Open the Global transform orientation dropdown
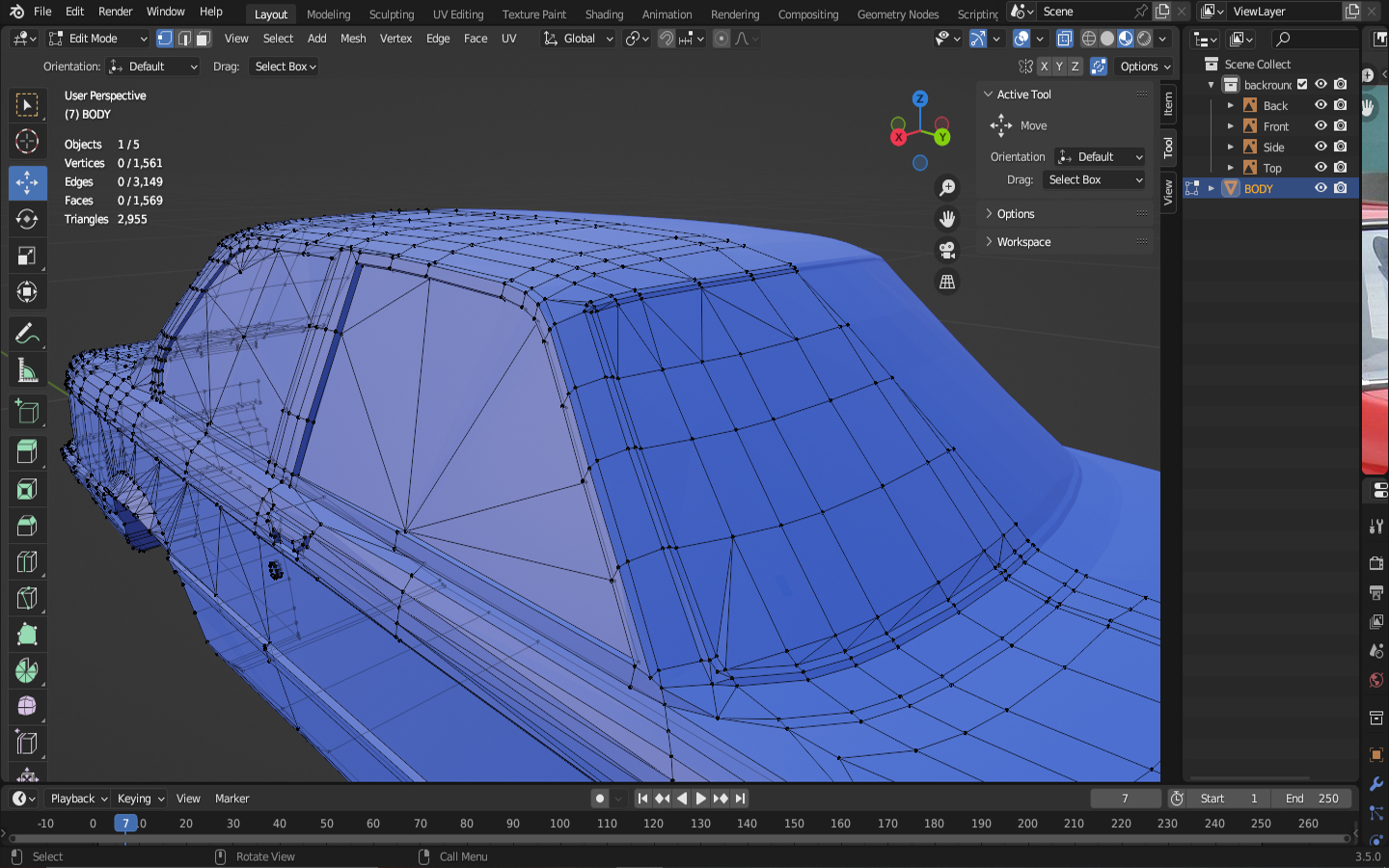The width and height of the screenshot is (1389, 868). (x=579, y=39)
